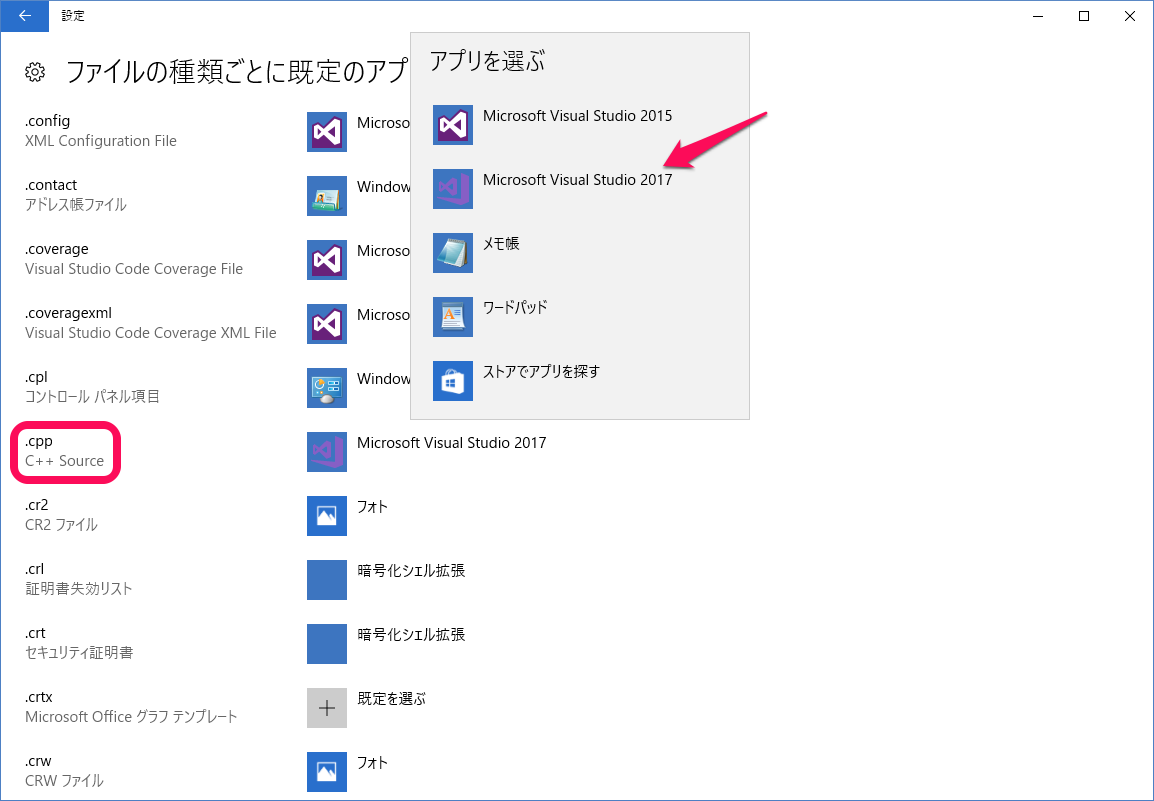This screenshot has width=1154, height=801.
Task: Click the .cpp C++ Source file type label
Action: pyautogui.click(x=65, y=451)
